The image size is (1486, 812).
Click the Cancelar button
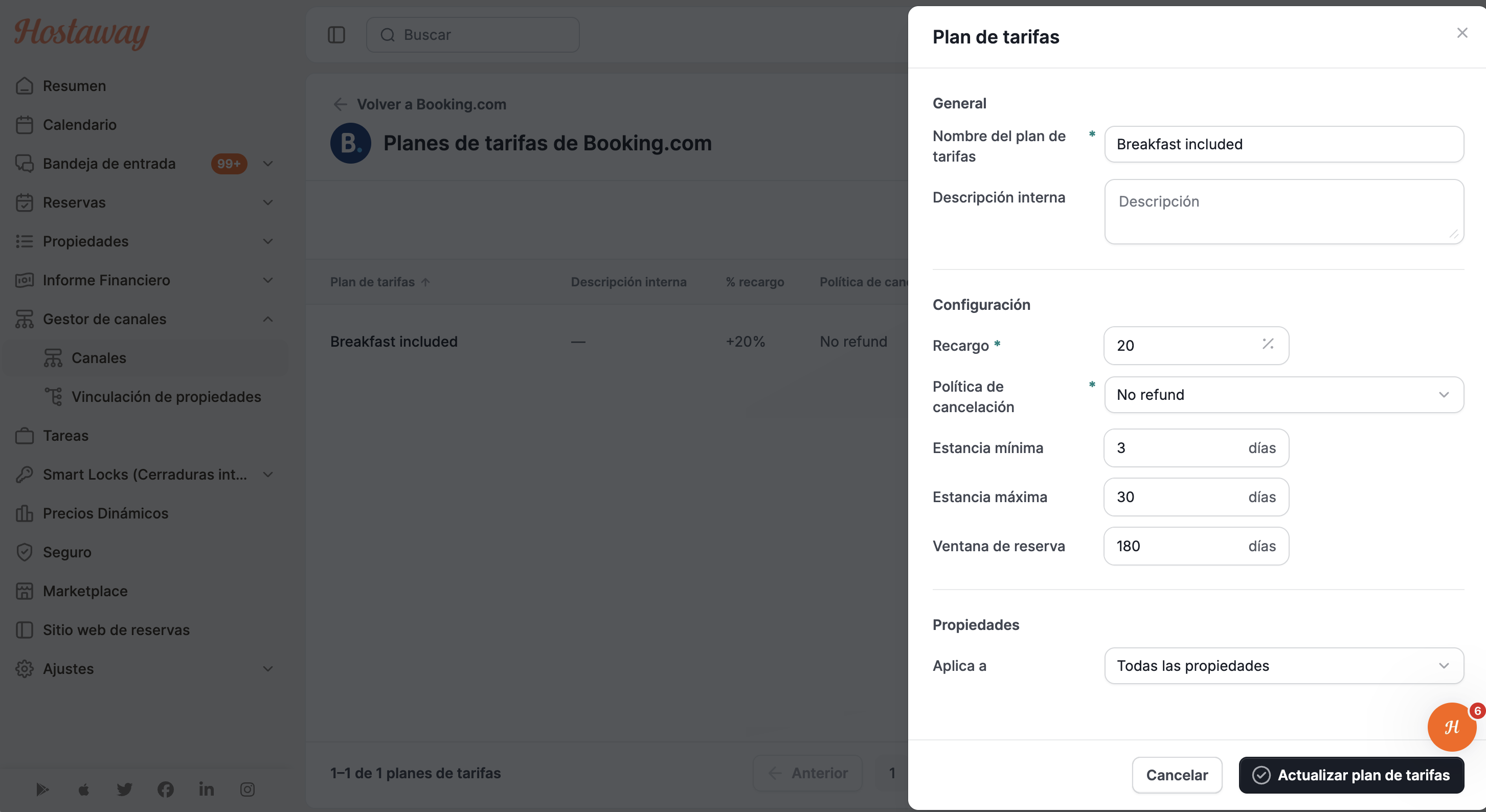(x=1177, y=775)
